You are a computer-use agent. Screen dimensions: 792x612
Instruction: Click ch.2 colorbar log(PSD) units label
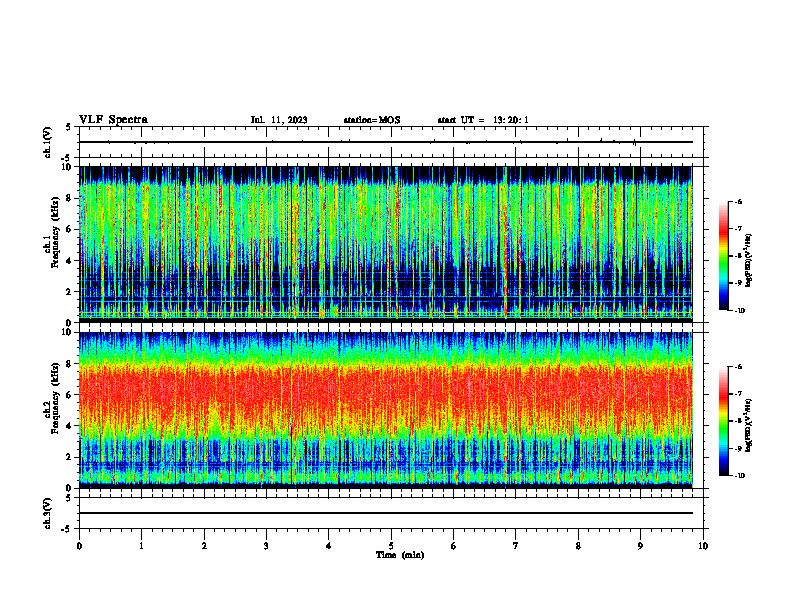coord(749,425)
